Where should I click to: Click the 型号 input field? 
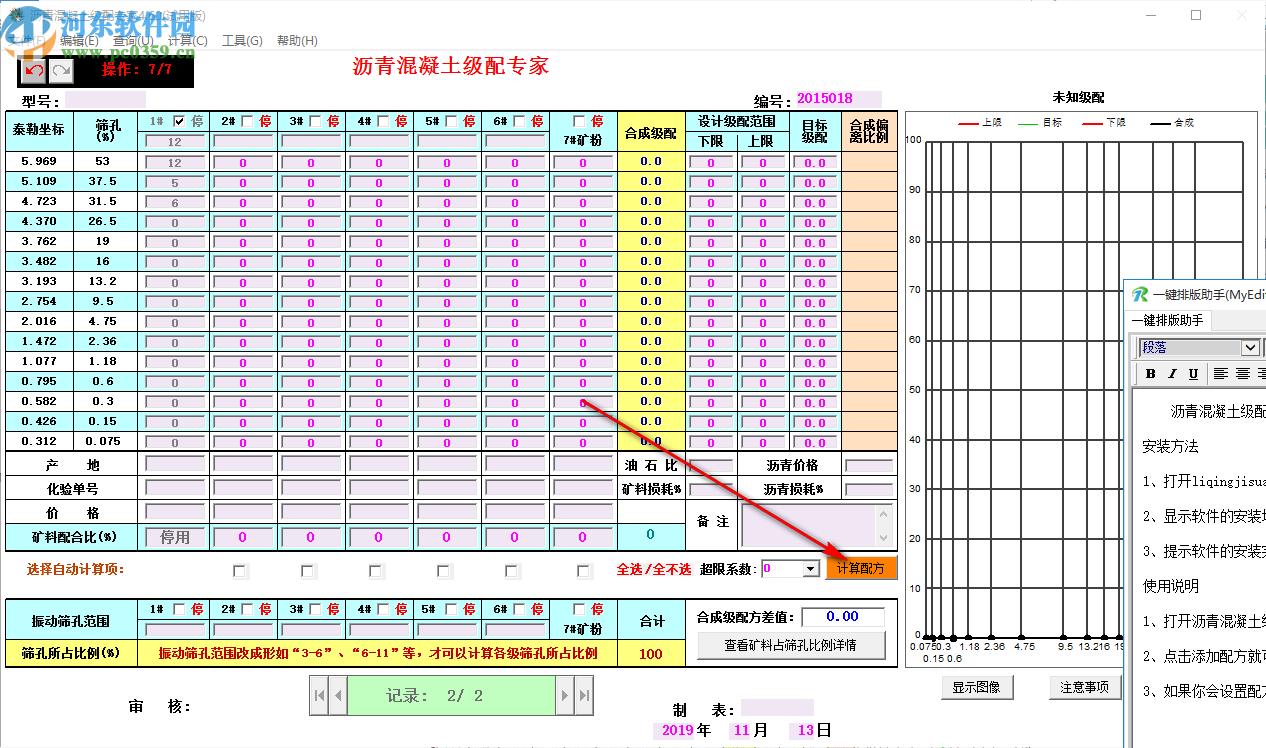105,101
